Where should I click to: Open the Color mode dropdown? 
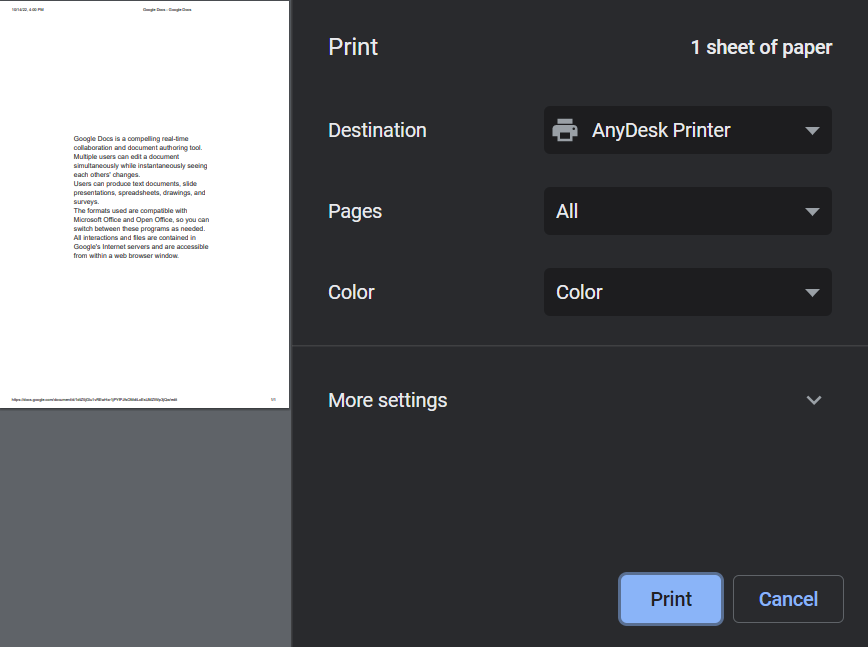coord(688,292)
